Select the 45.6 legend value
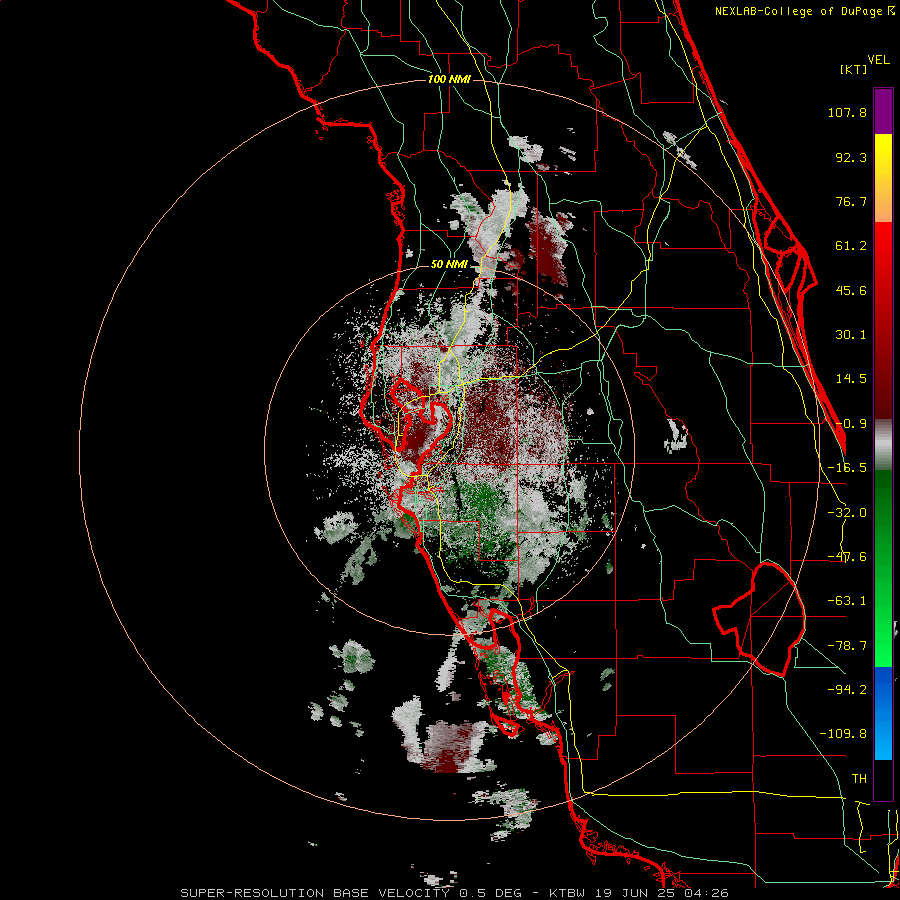 tap(851, 290)
